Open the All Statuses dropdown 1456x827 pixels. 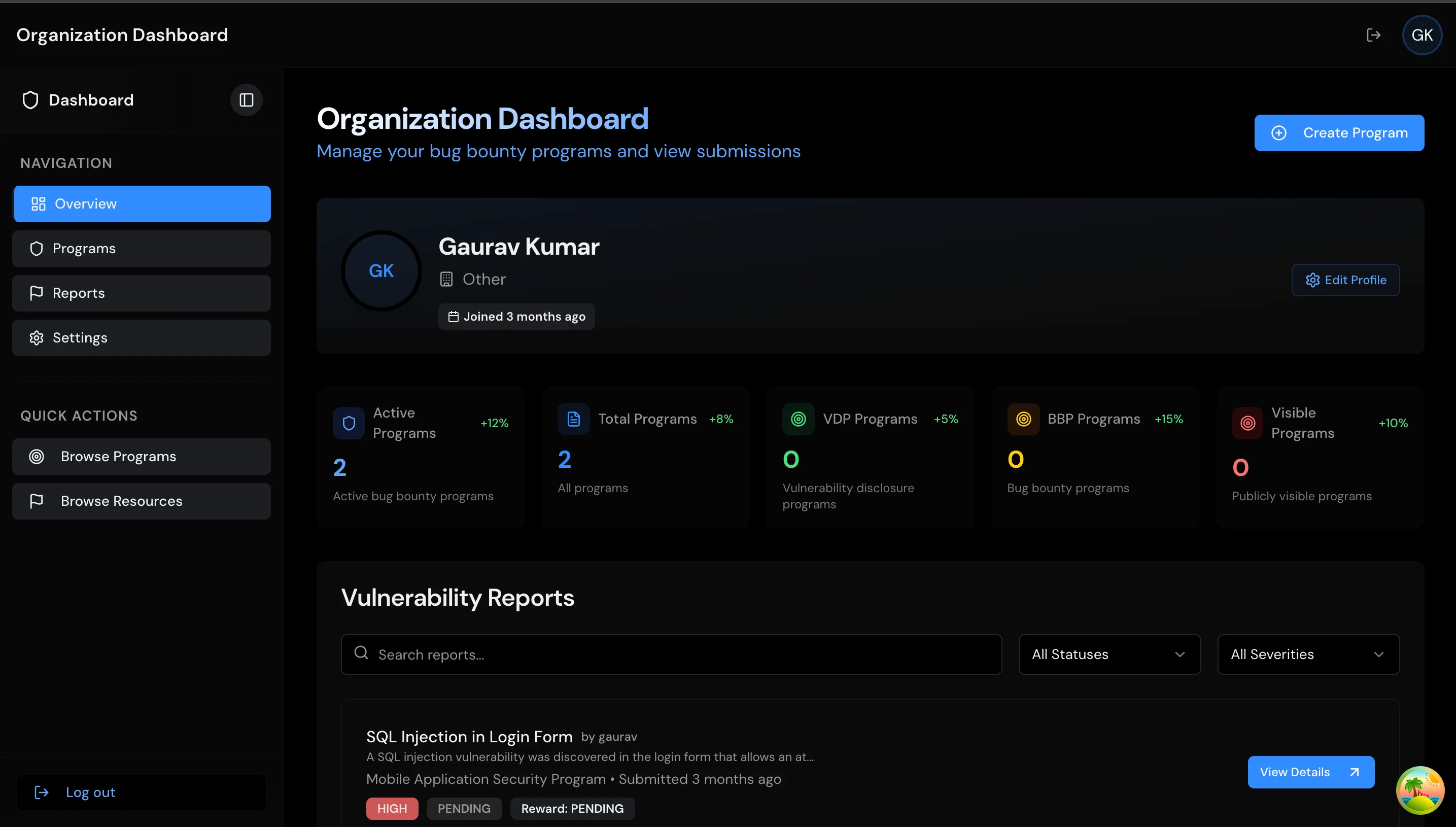(x=1108, y=654)
